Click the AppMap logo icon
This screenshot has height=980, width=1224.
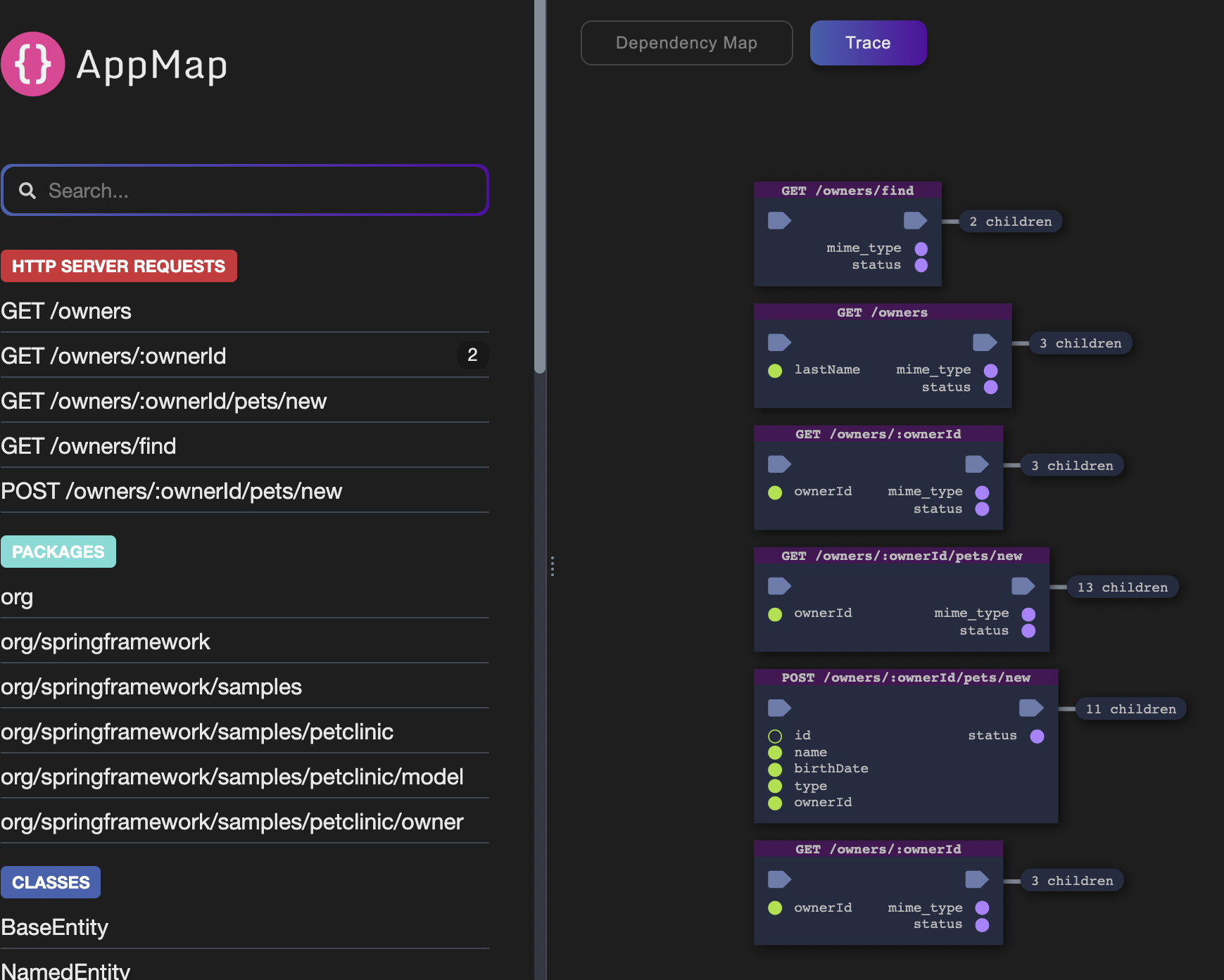click(x=33, y=64)
